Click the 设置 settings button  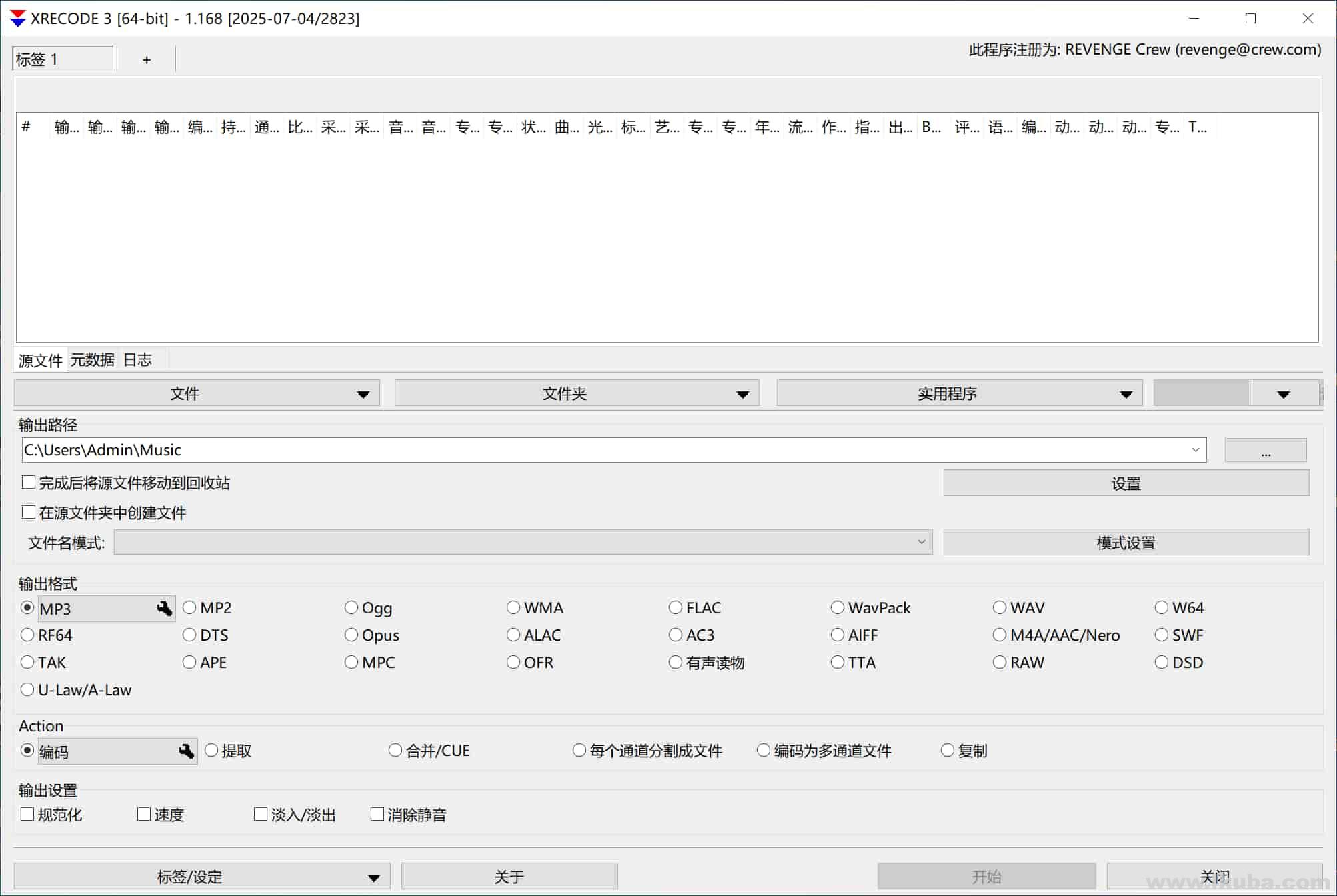1126,483
